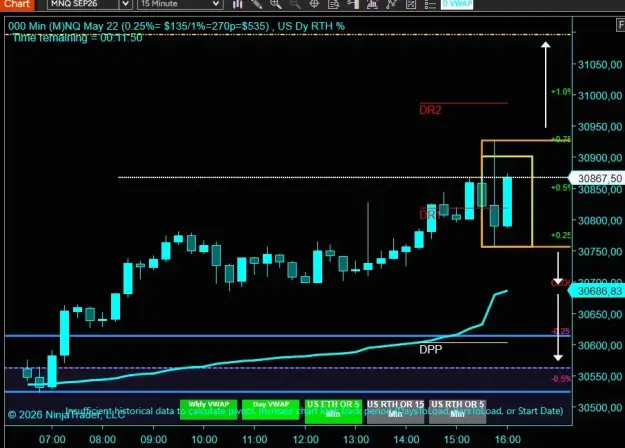Click the +0.25 level label
Viewport: 625px width, 448px height.
tap(561, 236)
